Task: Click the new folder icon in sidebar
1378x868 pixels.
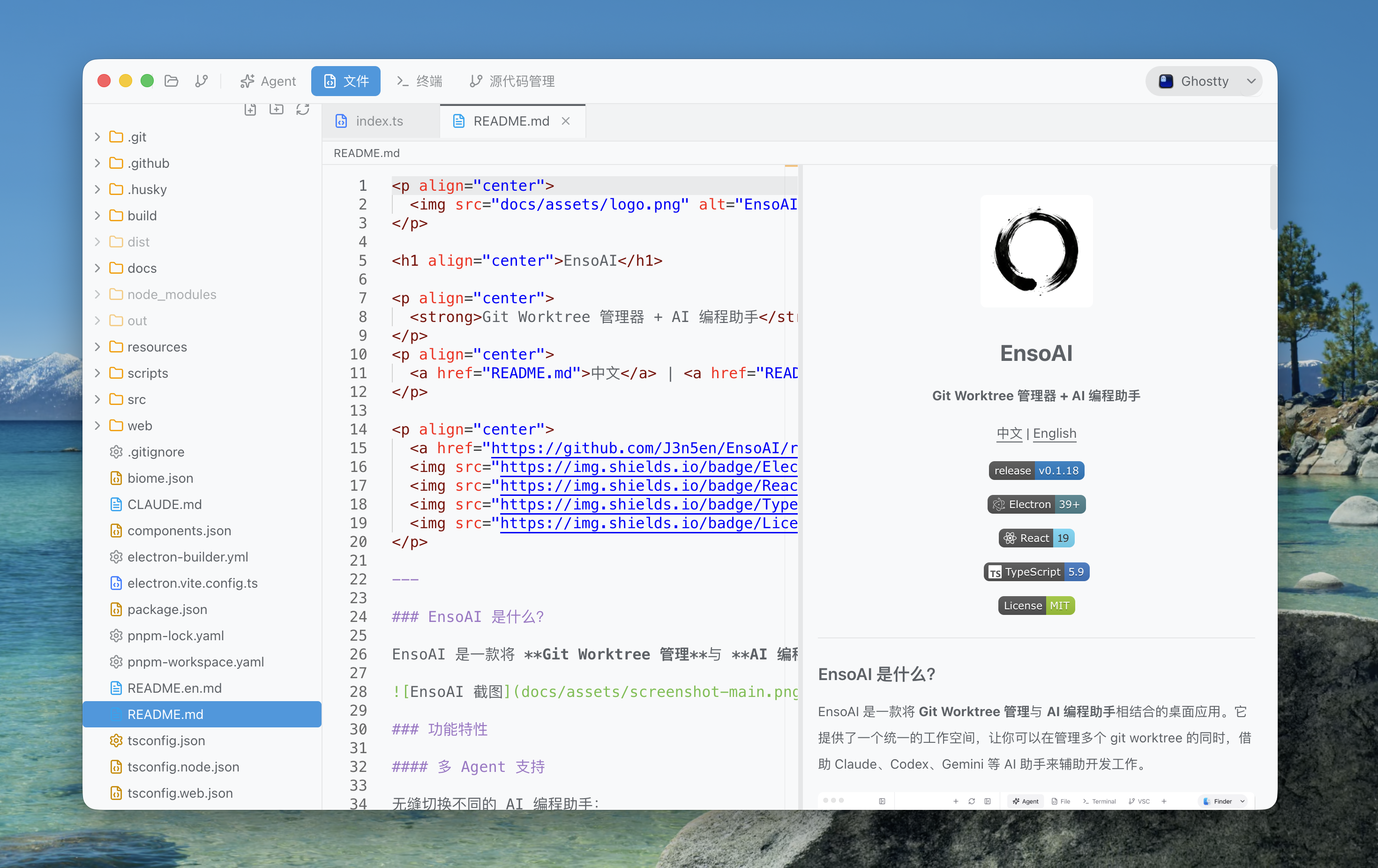Action: (x=277, y=109)
